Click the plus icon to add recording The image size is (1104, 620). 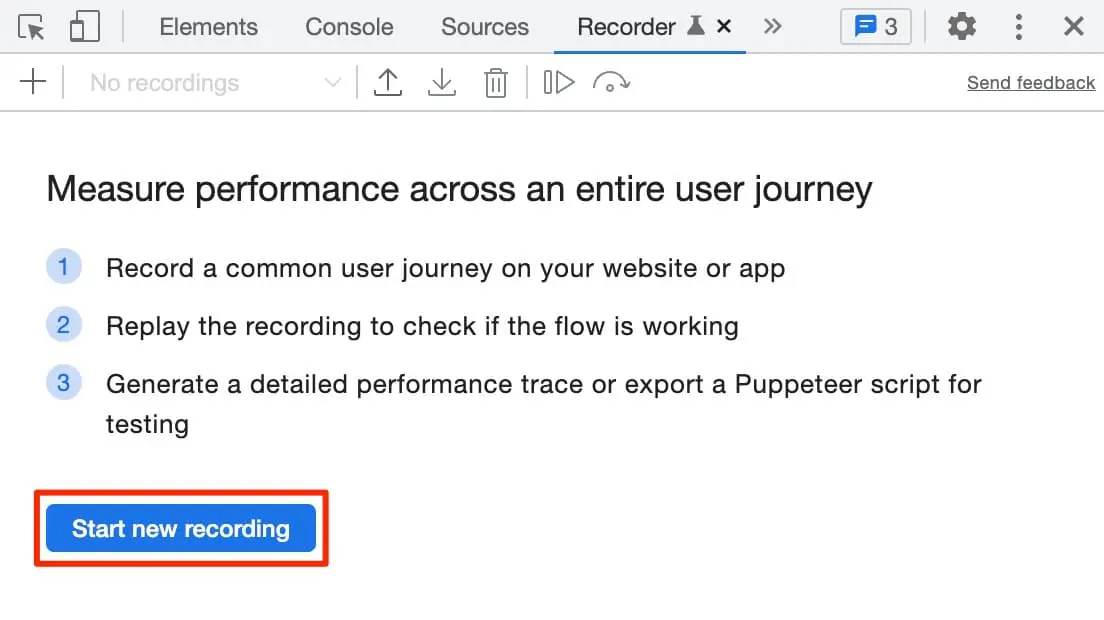(34, 83)
